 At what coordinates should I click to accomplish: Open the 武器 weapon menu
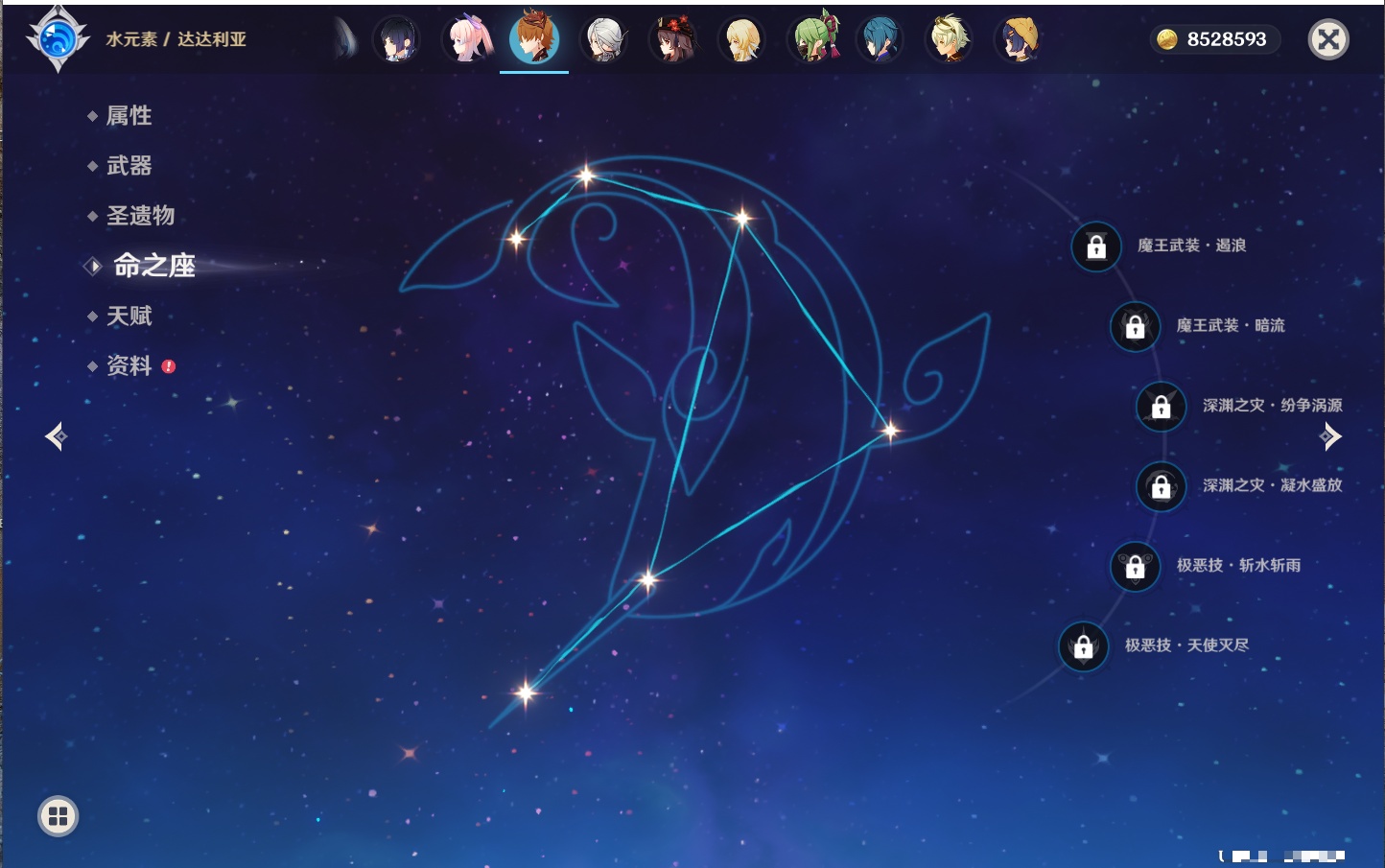pyautogui.click(x=129, y=166)
